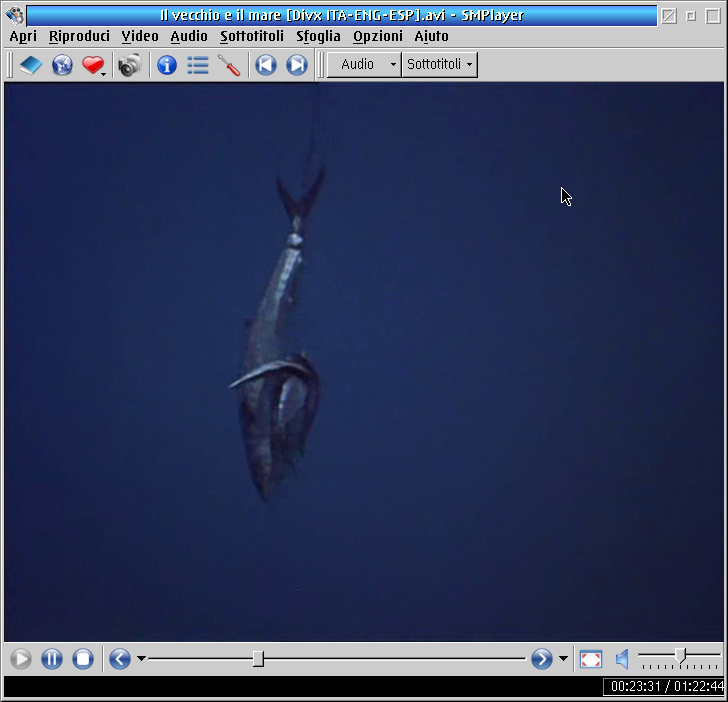728x702 pixels.
Task: Expand the Audio track dropdown
Action: (x=364, y=65)
